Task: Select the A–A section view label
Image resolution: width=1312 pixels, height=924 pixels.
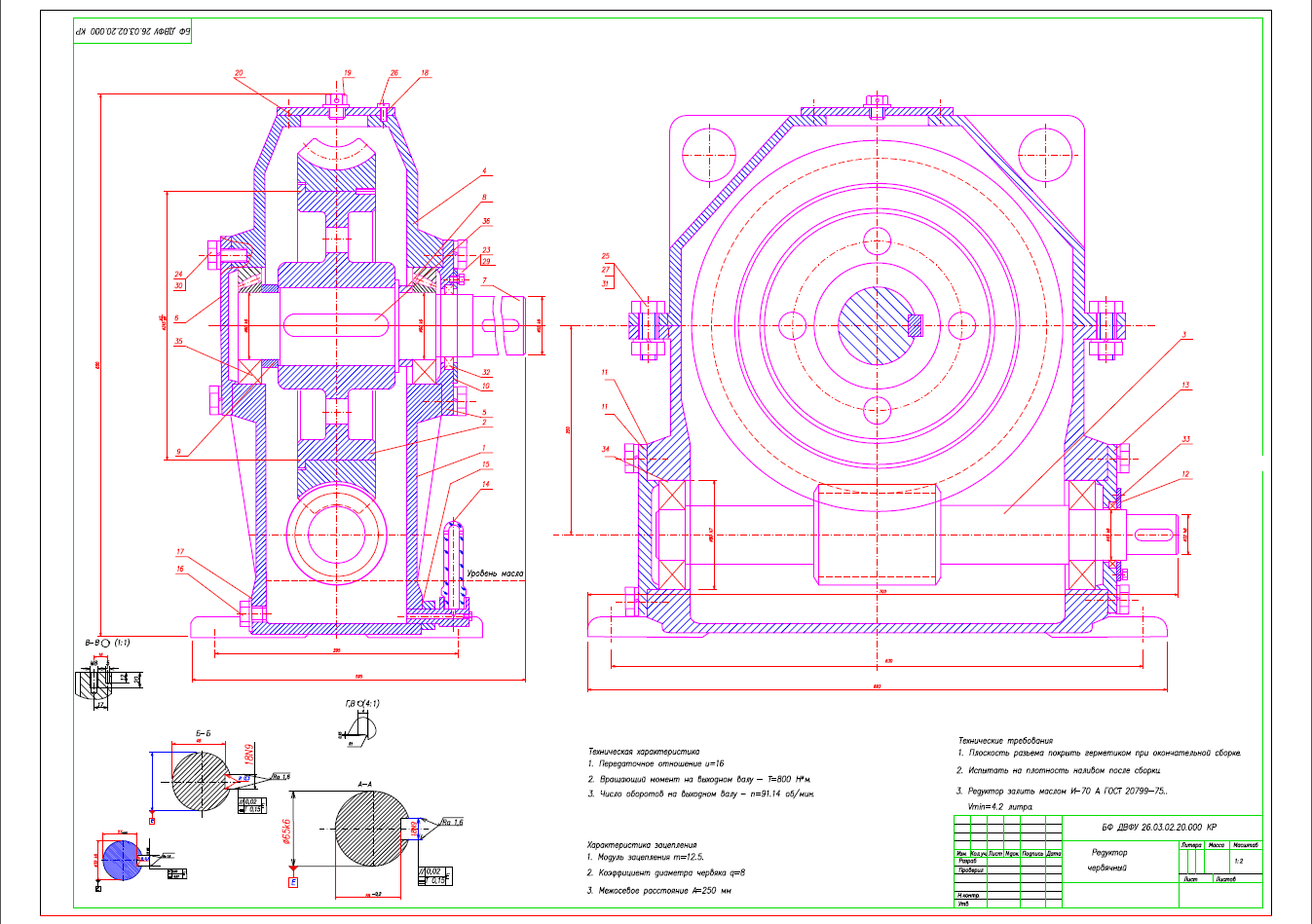Action: tap(365, 784)
